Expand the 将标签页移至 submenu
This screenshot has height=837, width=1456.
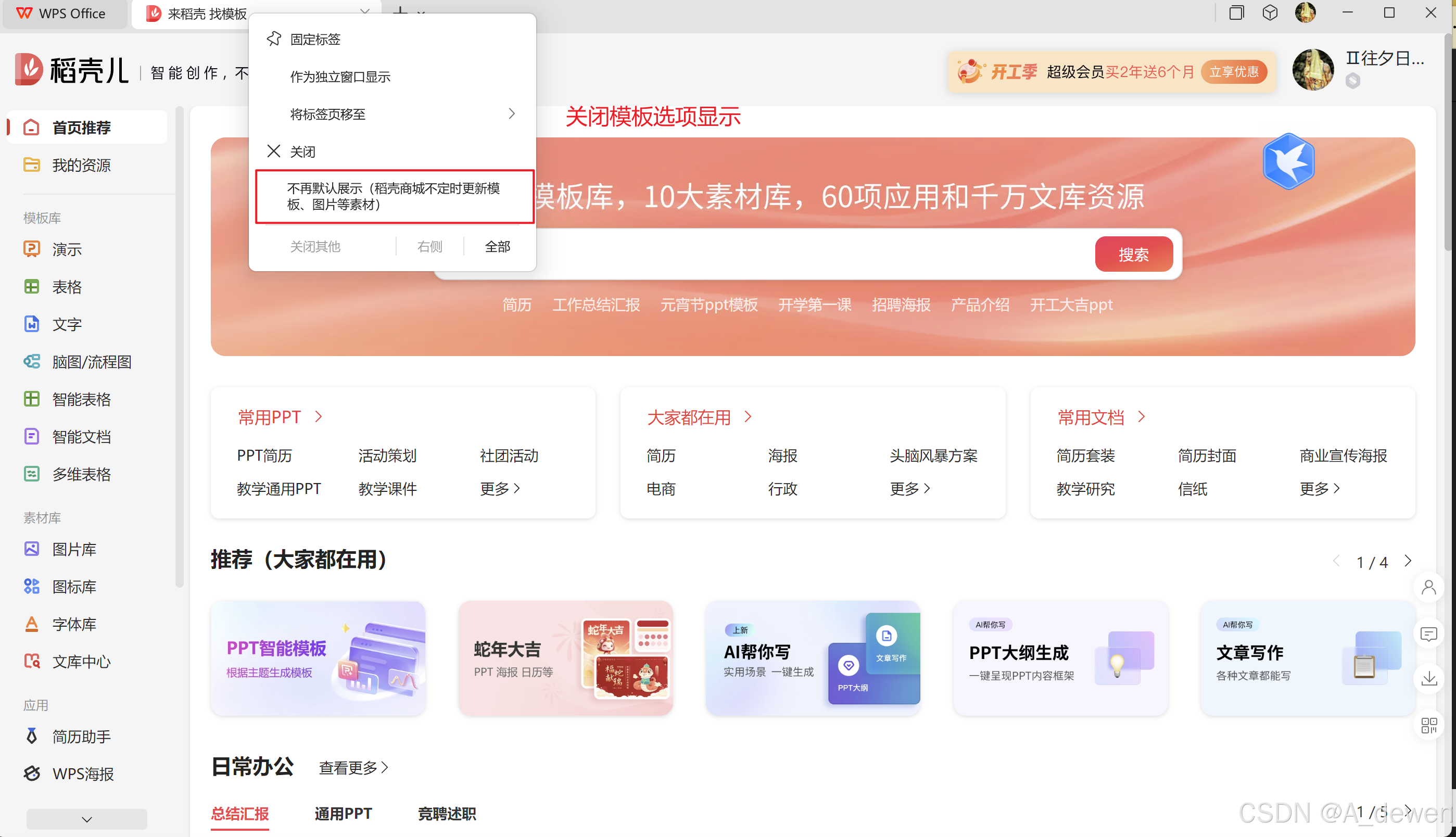511,114
